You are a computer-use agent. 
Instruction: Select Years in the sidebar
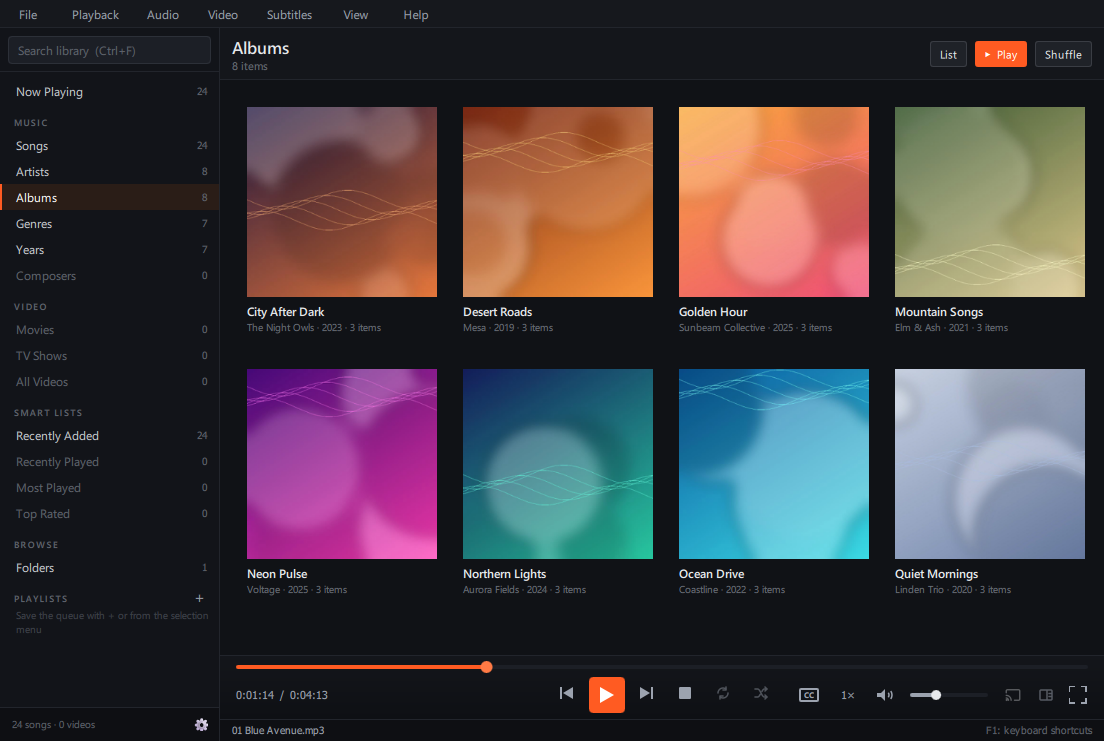click(110, 250)
